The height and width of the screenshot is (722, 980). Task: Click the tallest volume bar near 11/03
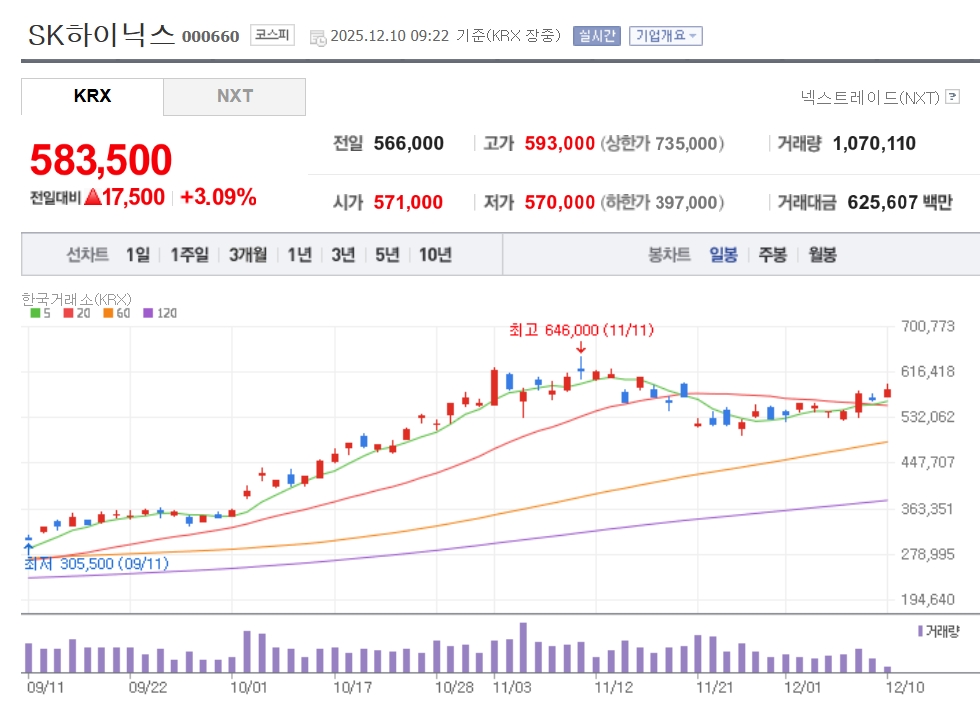[x=522, y=648]
